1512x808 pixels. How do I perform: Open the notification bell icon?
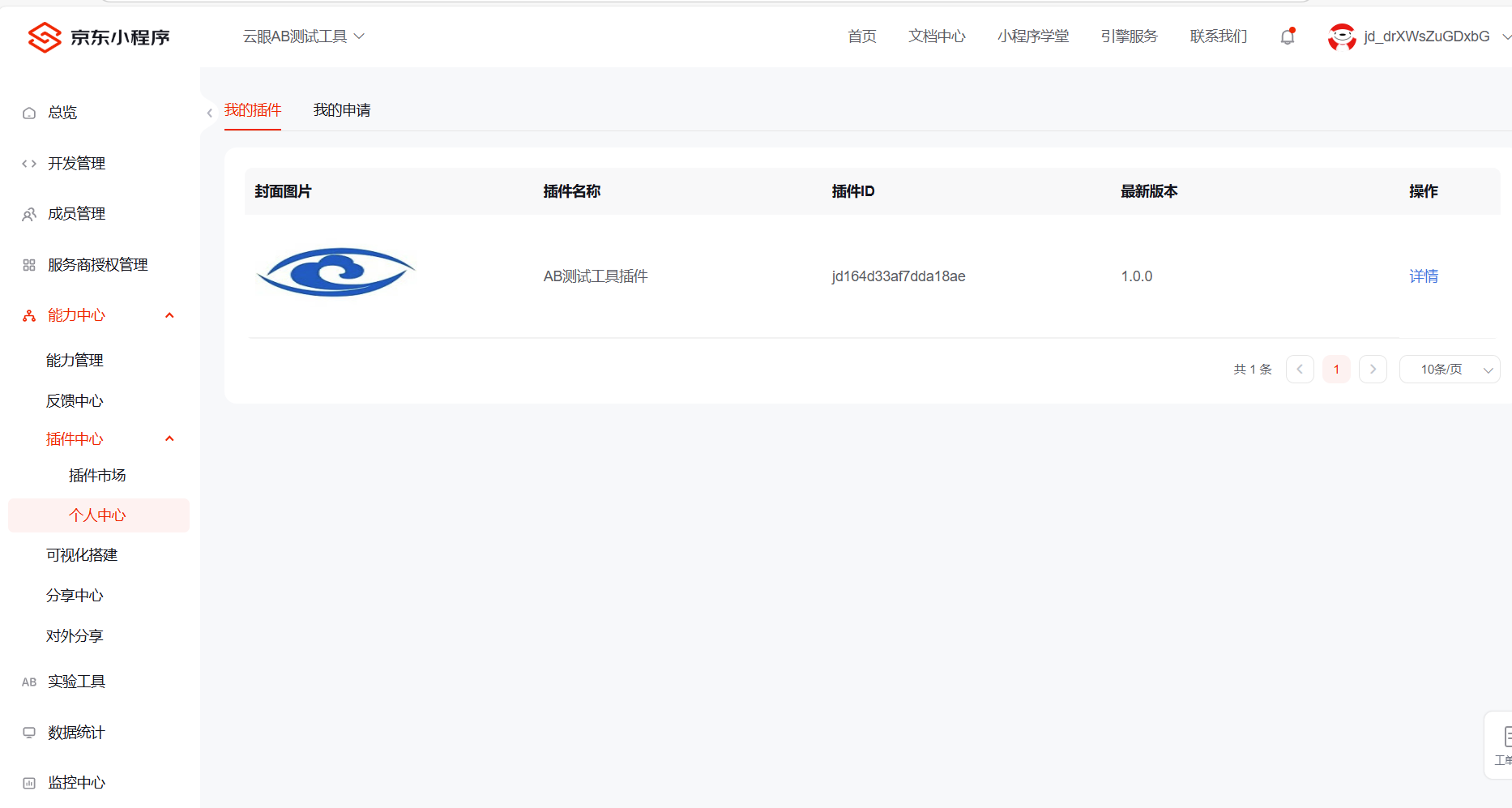click(x=1288, y=36)
